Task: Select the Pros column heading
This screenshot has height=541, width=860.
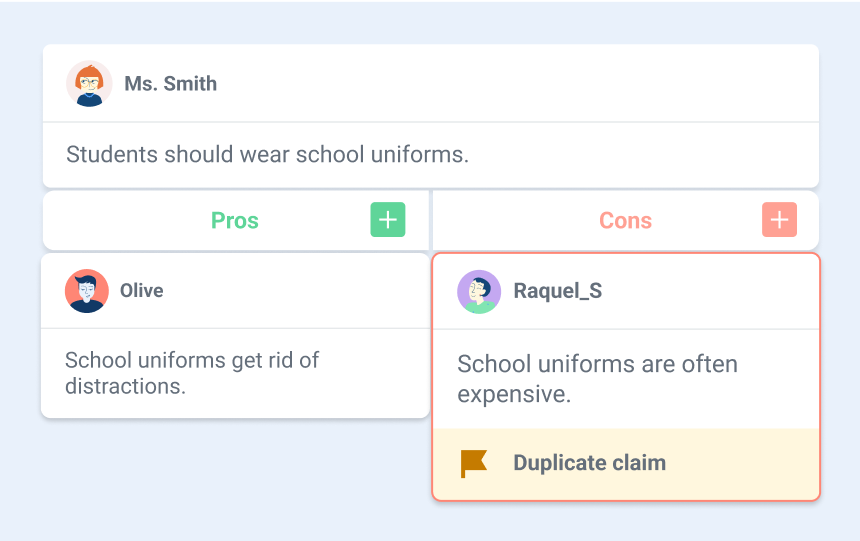Action: (235, 221)
